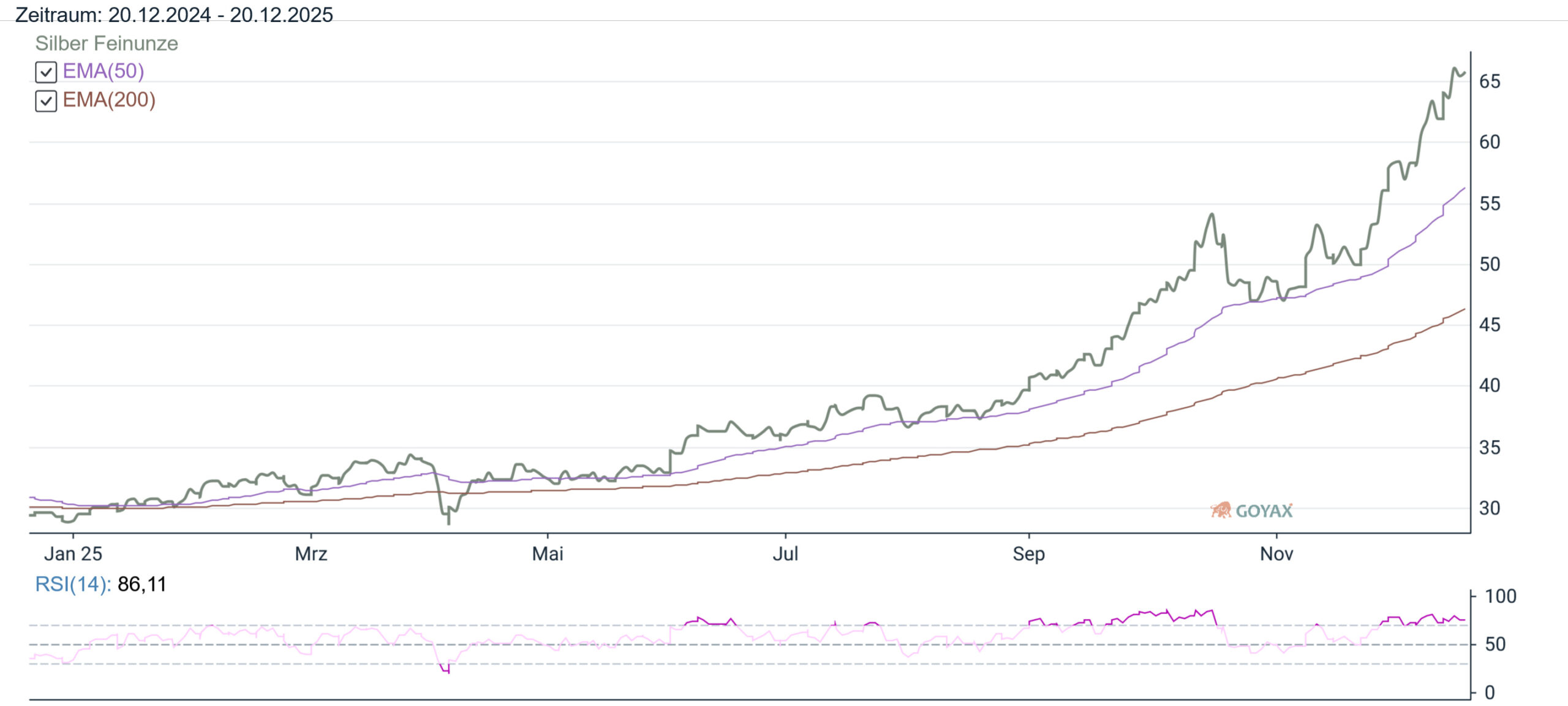Uncheck the EMA(50) checkbox

tap(46, 72)
